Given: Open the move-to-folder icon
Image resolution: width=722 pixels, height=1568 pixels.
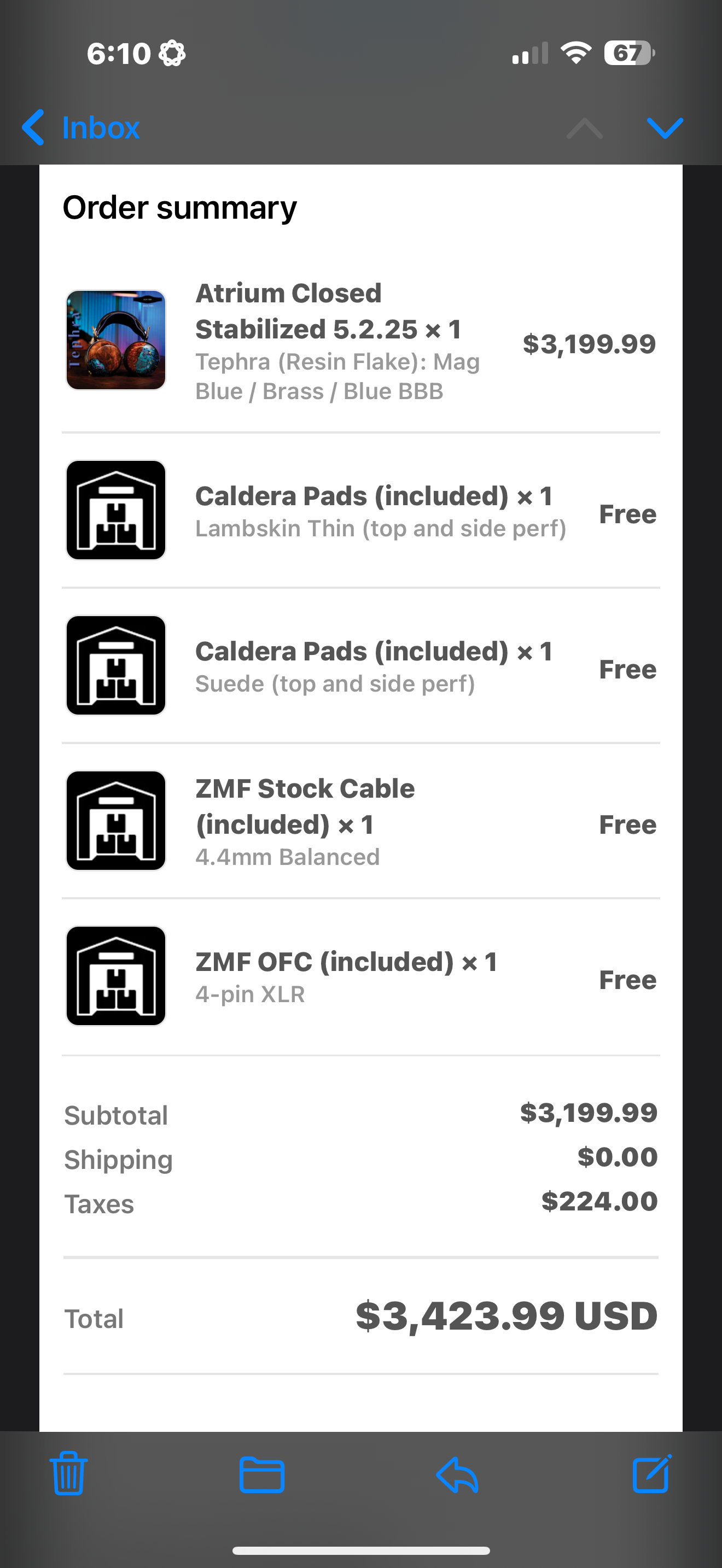Looking at the screenshot, I should (x=262, y=1475).
